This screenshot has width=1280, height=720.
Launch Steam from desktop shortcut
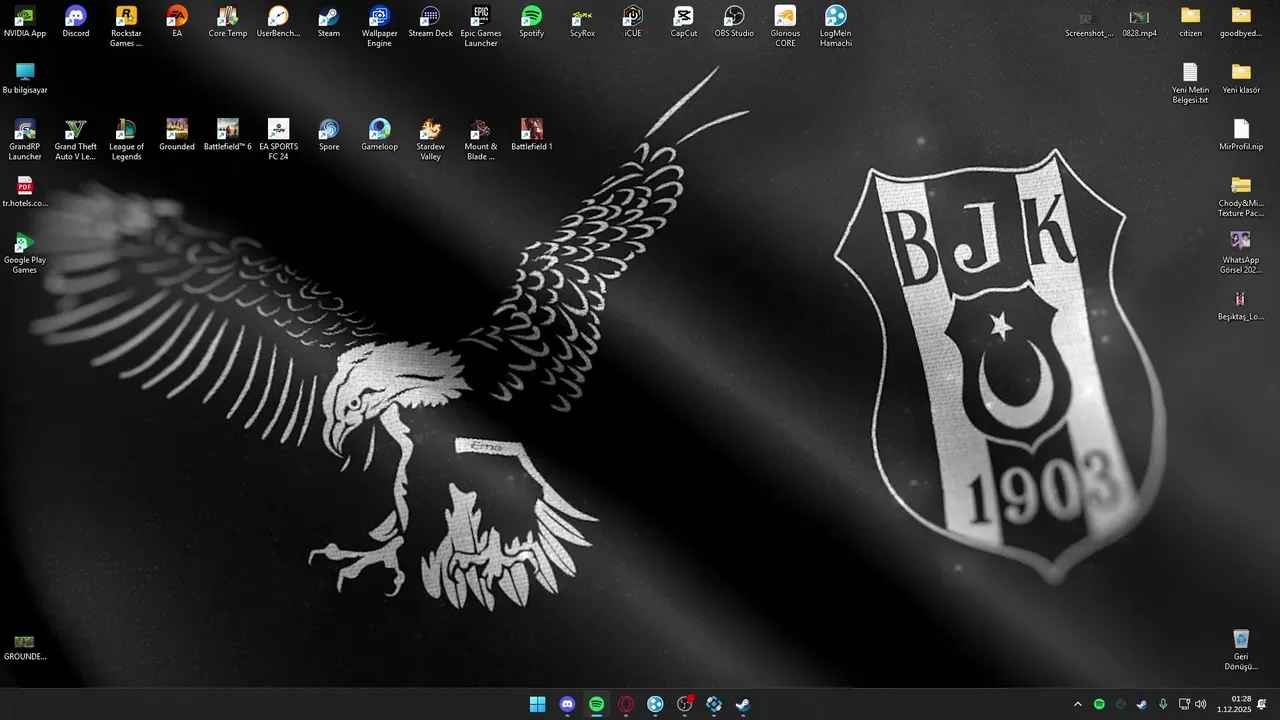coord(329,22)
